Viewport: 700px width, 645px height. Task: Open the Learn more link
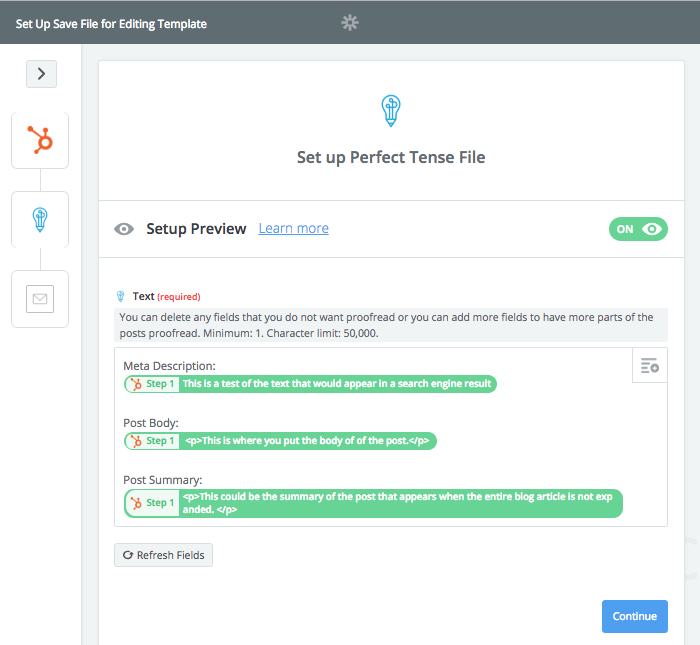293,228
